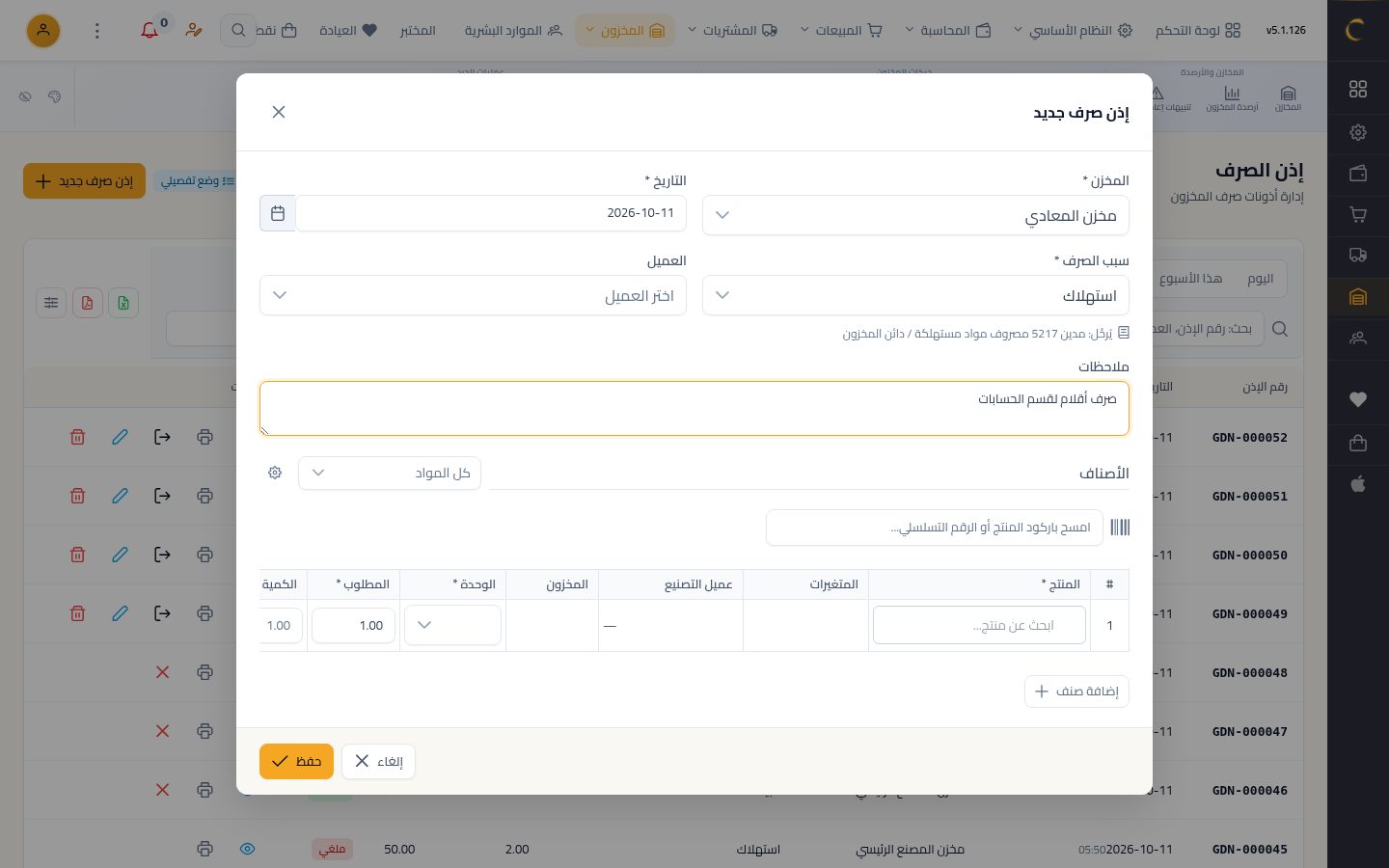This screenshot has height=868, width=1389.
Task: Click the ملاحظات notes text area
Action: [694, 408]
